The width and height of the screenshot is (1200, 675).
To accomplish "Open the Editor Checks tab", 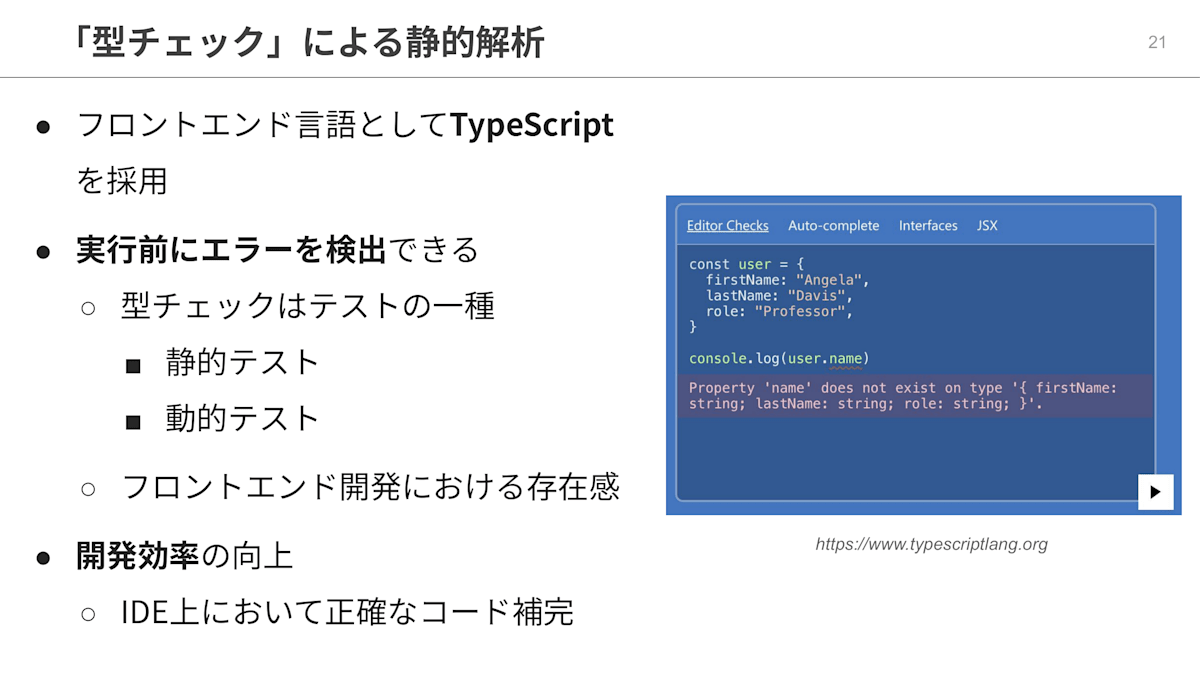I will pyautogui.click(x=727, y=226).
